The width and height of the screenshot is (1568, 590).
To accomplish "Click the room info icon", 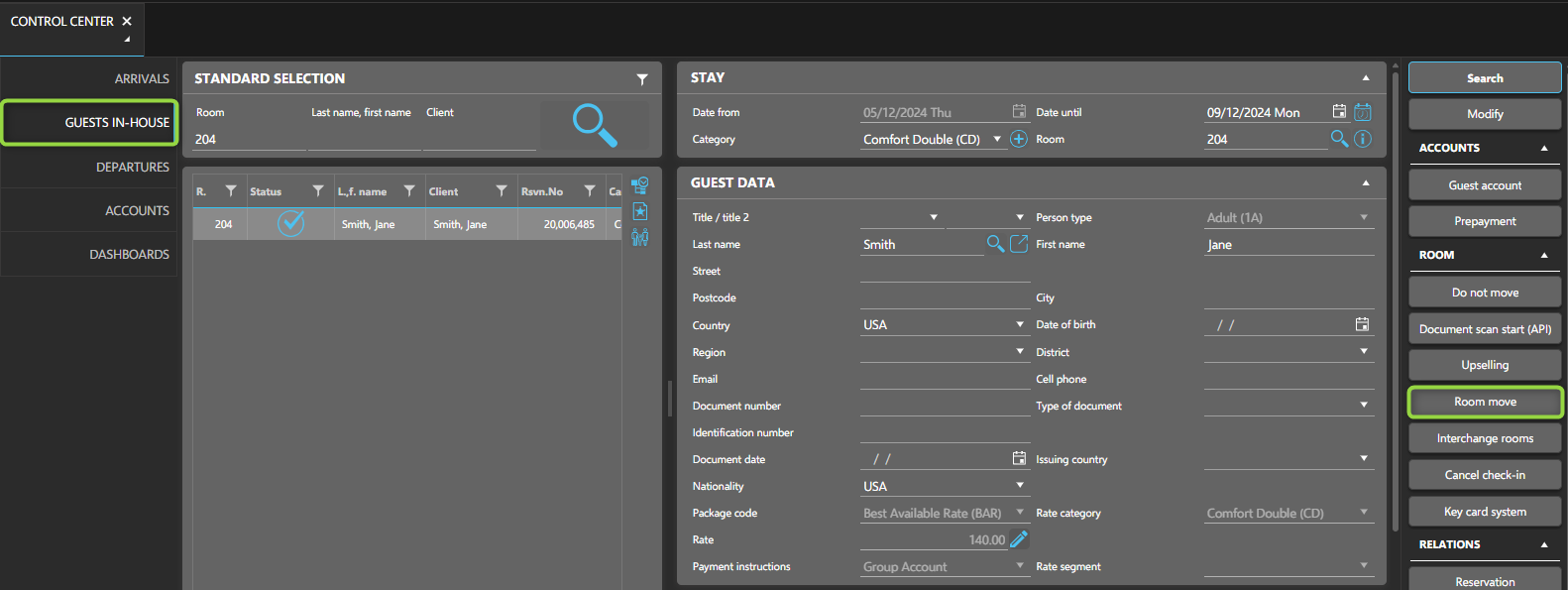I will pyautogui.click(x=1363, y=139).
